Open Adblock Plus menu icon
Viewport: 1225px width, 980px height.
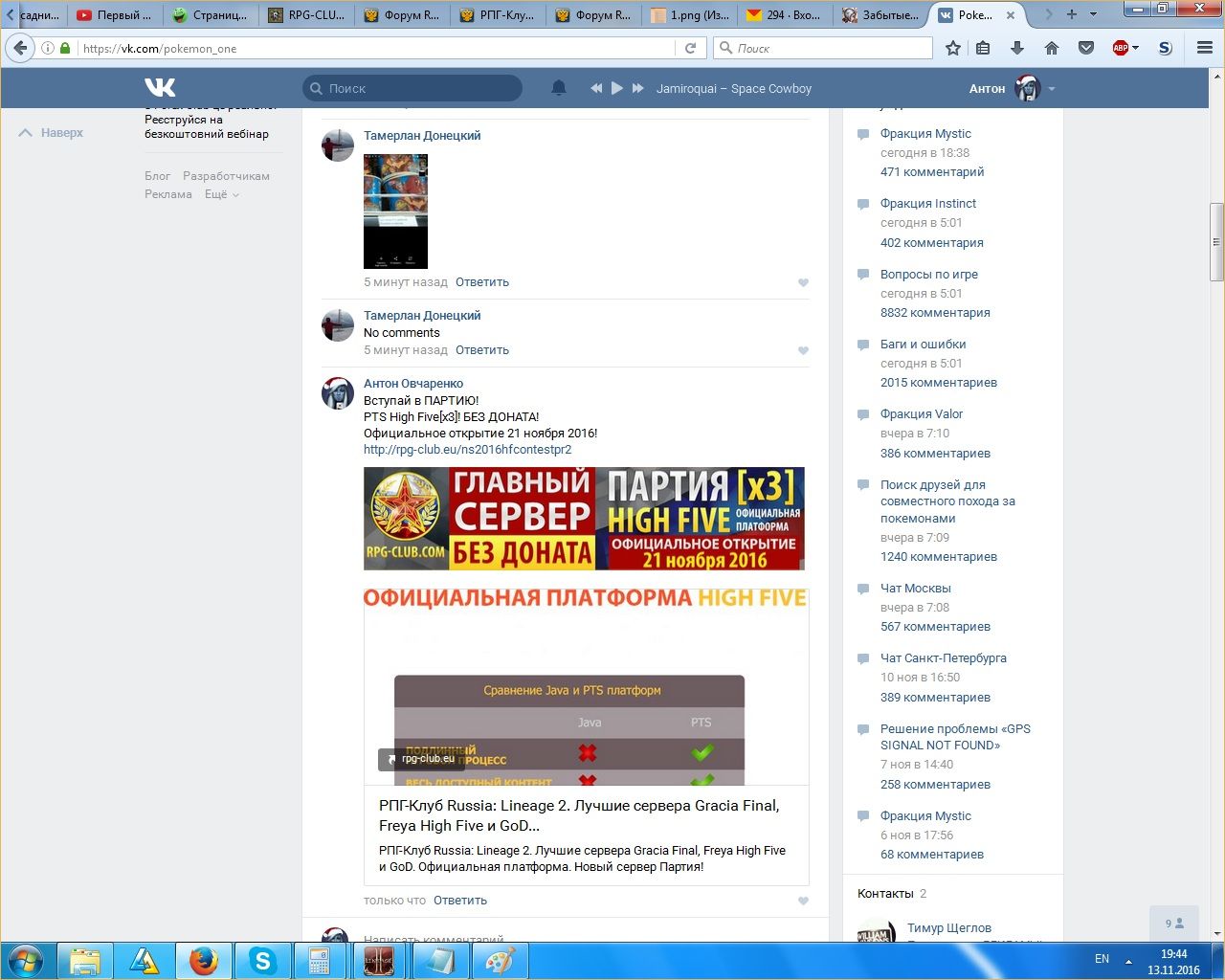(x=1121, y=48)
